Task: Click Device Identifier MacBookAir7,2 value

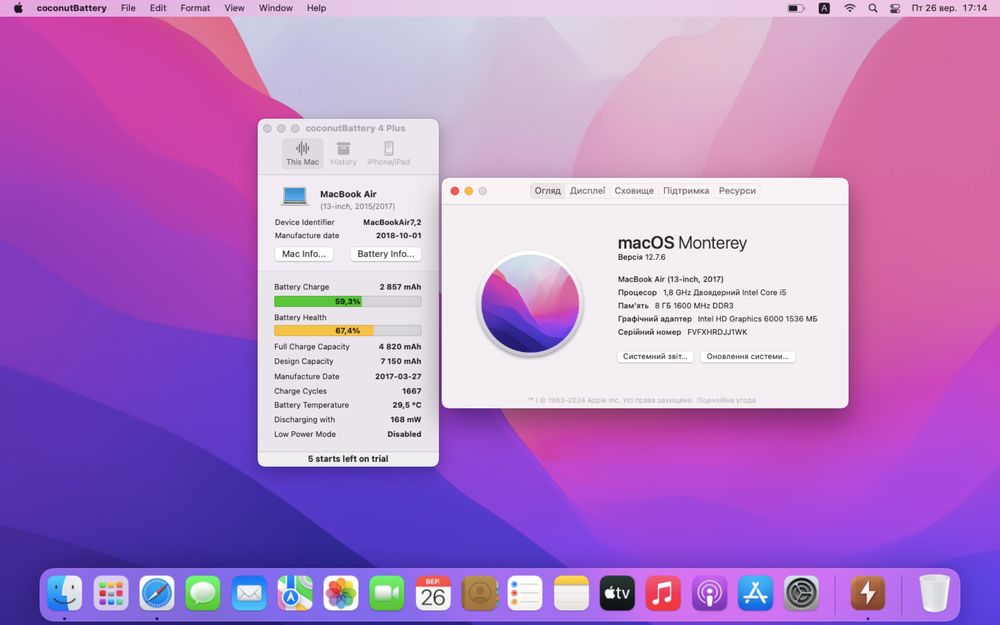Action: [392, 223]
